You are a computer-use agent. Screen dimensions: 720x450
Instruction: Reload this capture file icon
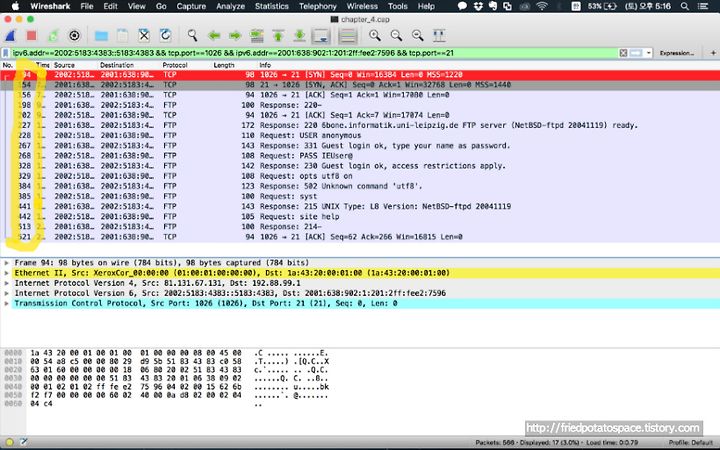pos(165,35)
